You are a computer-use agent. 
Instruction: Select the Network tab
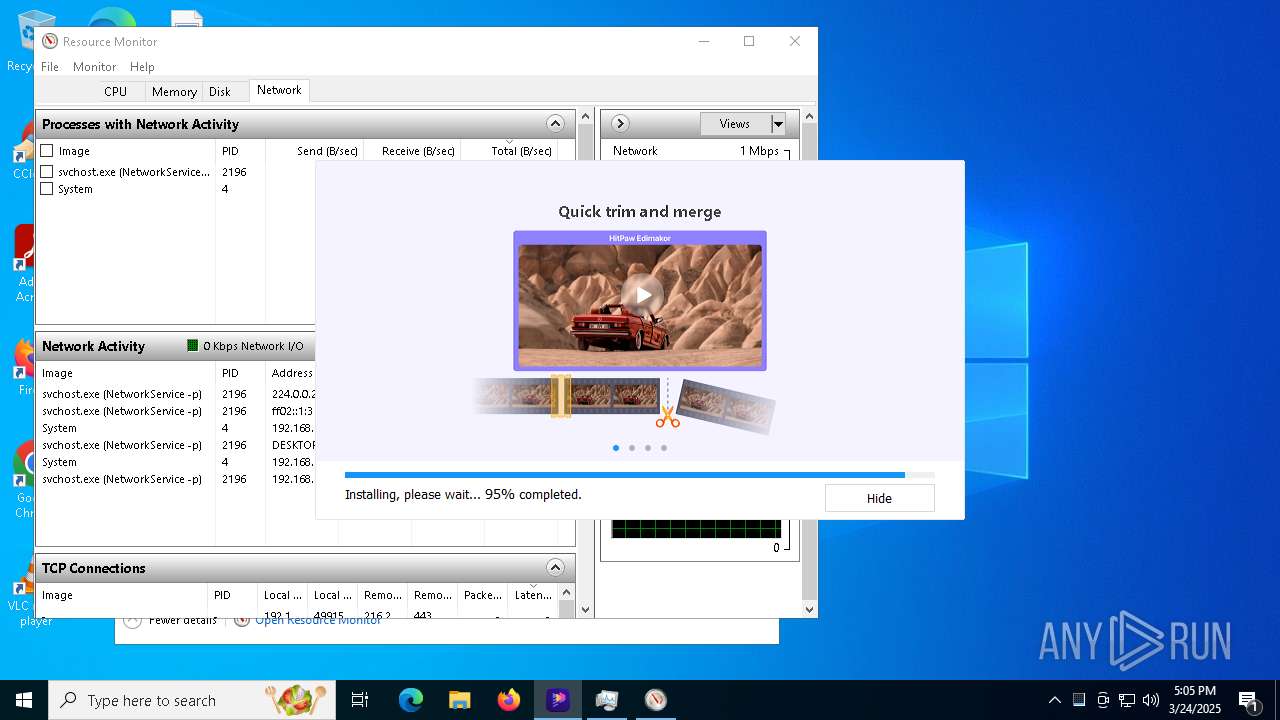[279, 90]
